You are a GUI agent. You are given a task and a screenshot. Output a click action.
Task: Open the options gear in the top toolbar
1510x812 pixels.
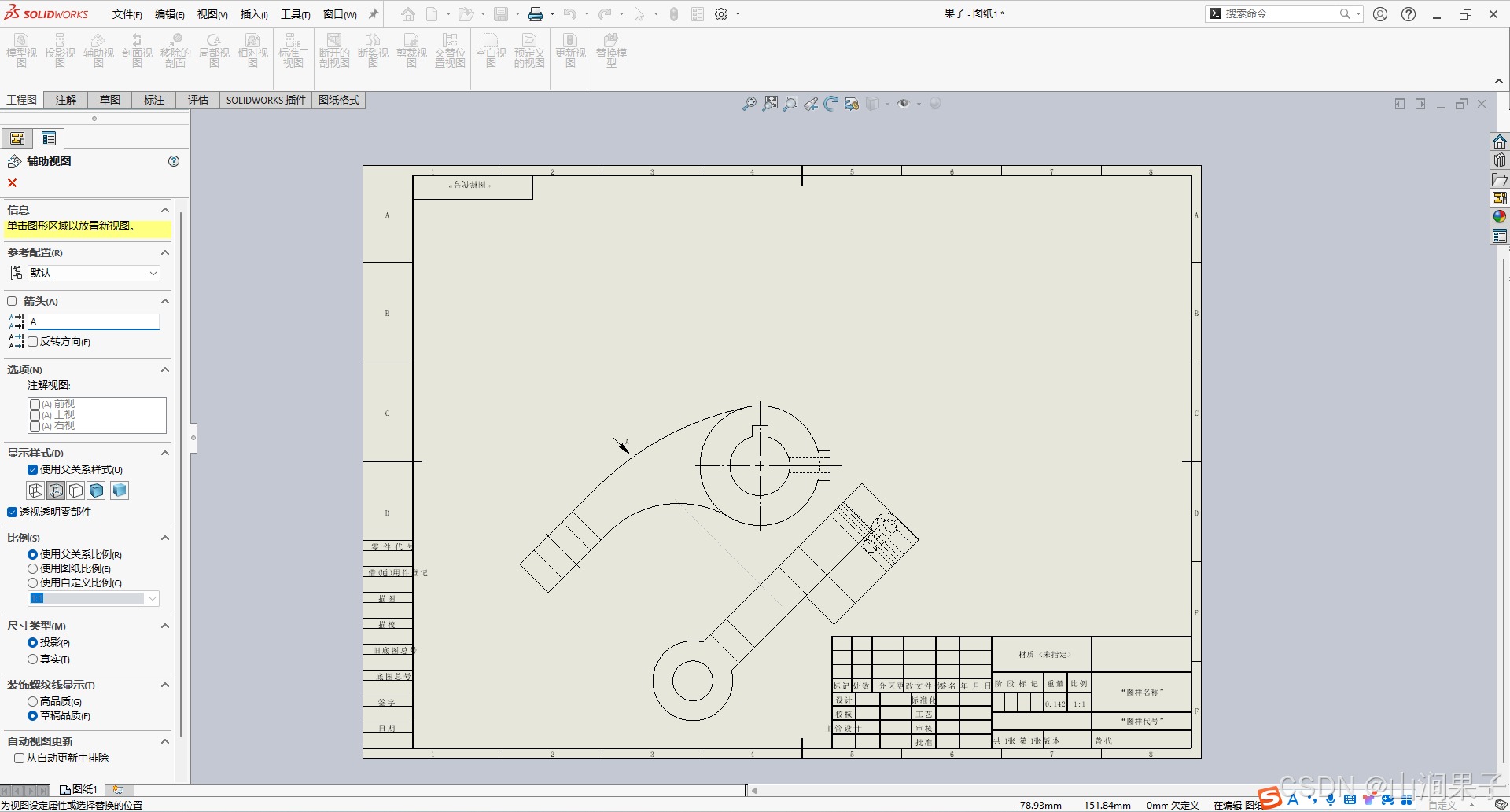pyautogui.click(x=721, y=14)
